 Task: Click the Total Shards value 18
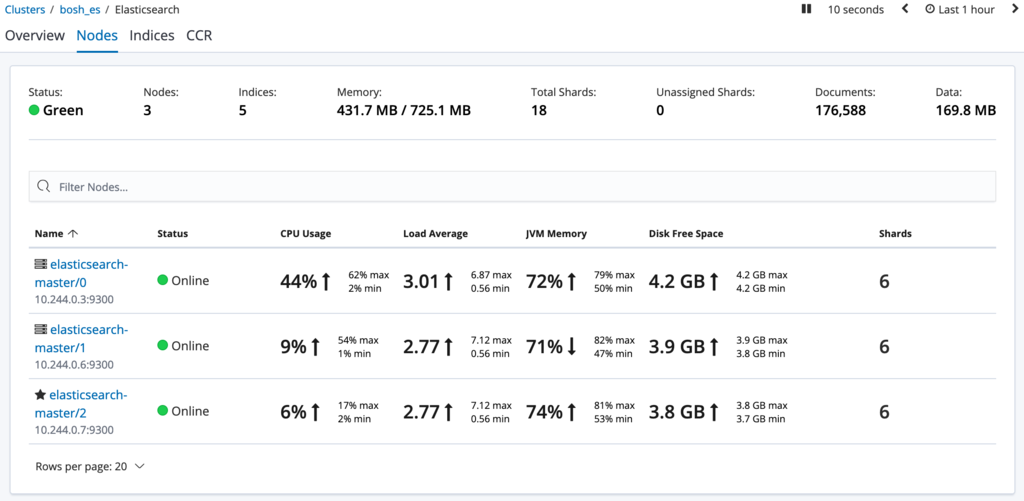pyautogui.click(x=538, y=110)
